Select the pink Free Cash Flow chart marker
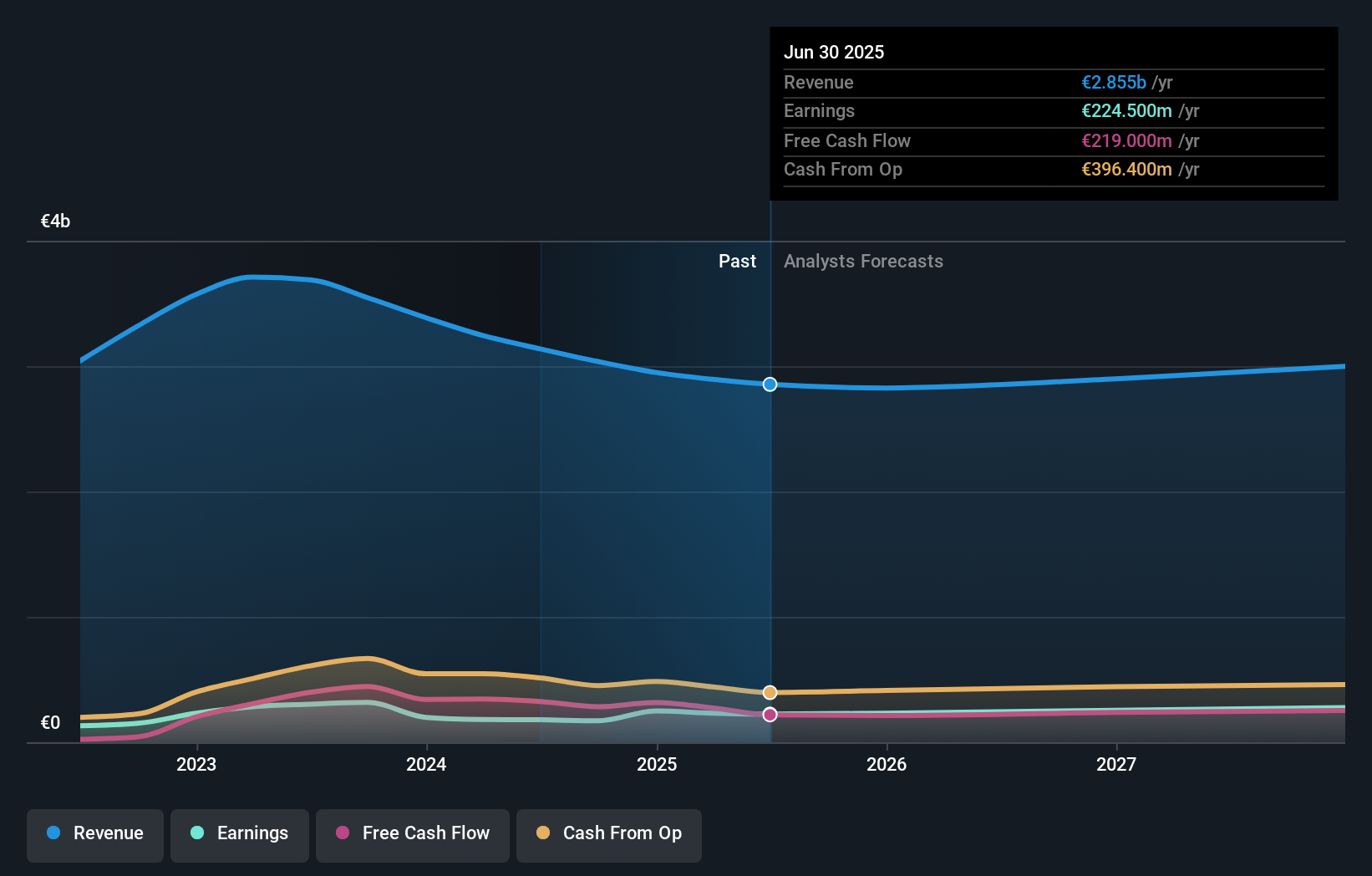Image resolution: width=1372 pixels, height=876 pixels. click(x=769, y=714)
